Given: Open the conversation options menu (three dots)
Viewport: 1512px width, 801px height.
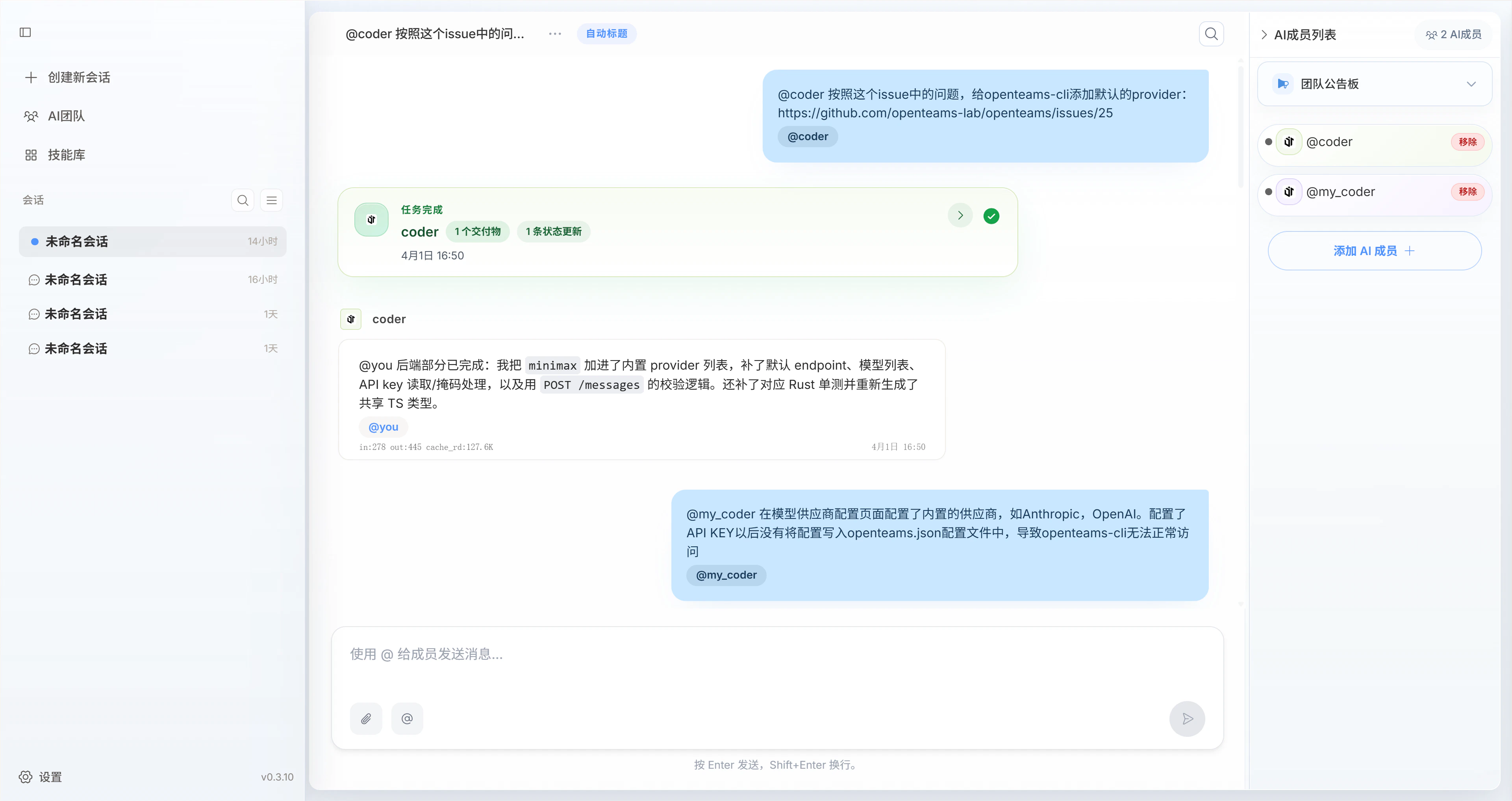Looking at the screenshot, I should 554,33.
